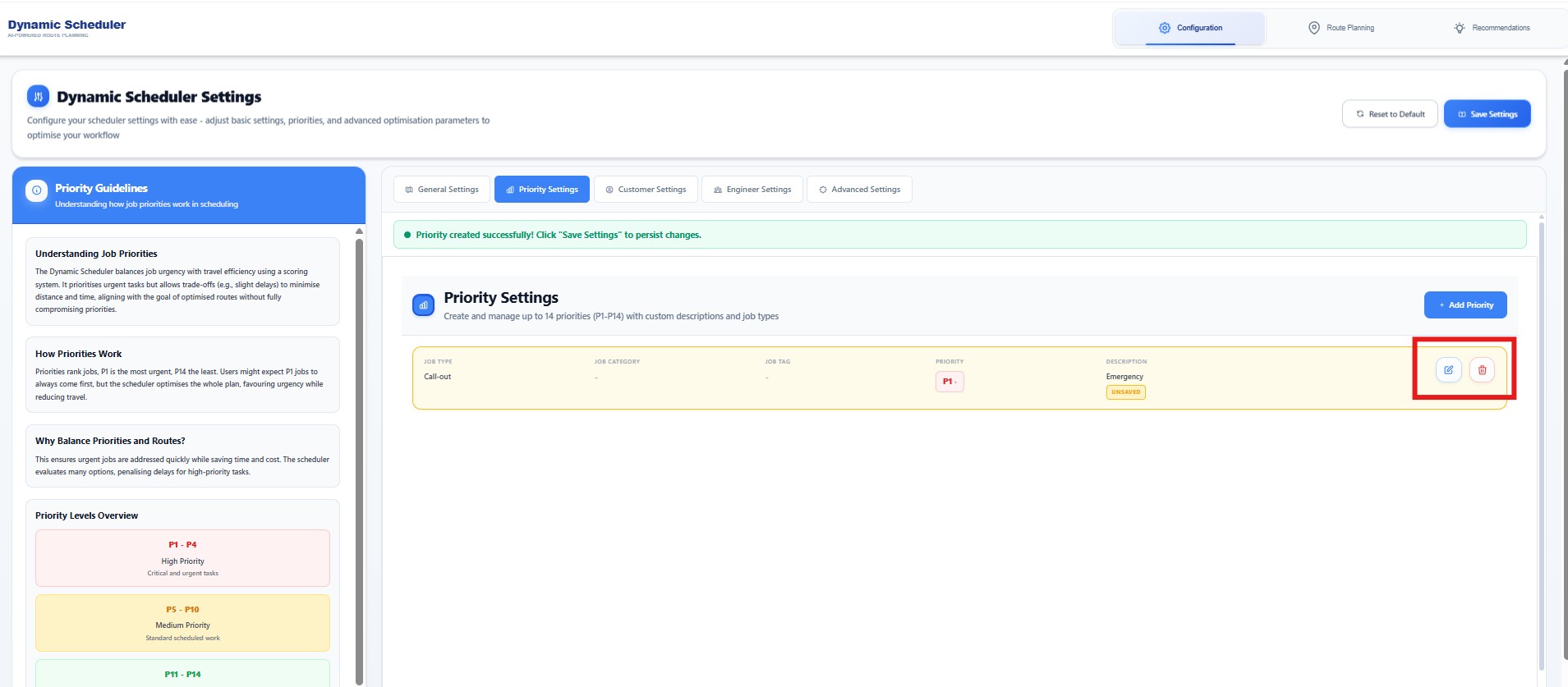Click Reset to Default button
1568x687 pixels.
(1390, 114)
